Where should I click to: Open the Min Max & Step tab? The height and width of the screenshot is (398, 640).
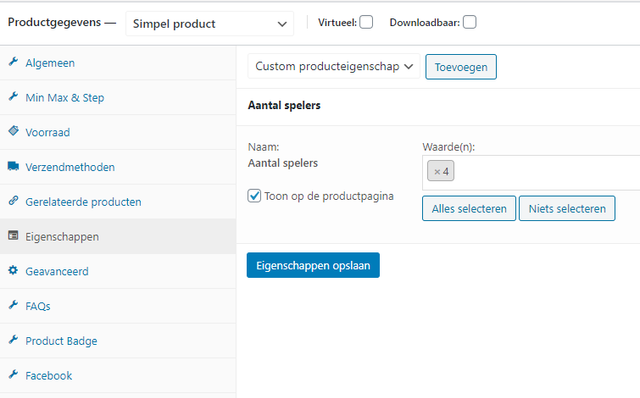coord(118,98)
